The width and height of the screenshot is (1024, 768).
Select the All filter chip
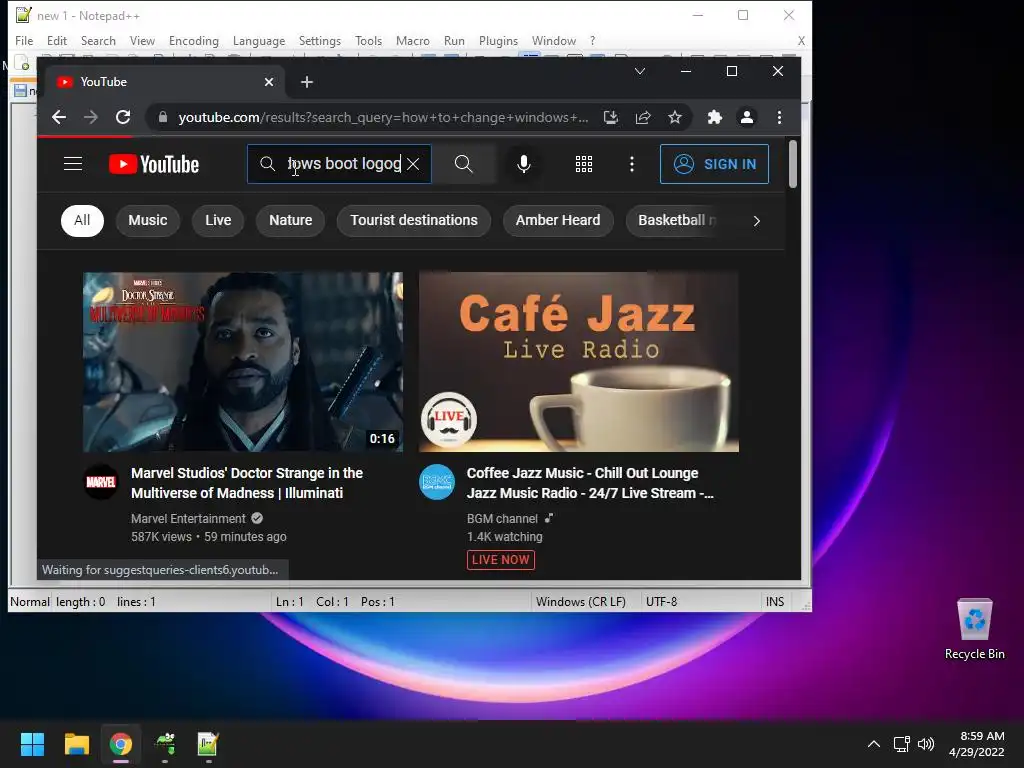pos(82,220)
